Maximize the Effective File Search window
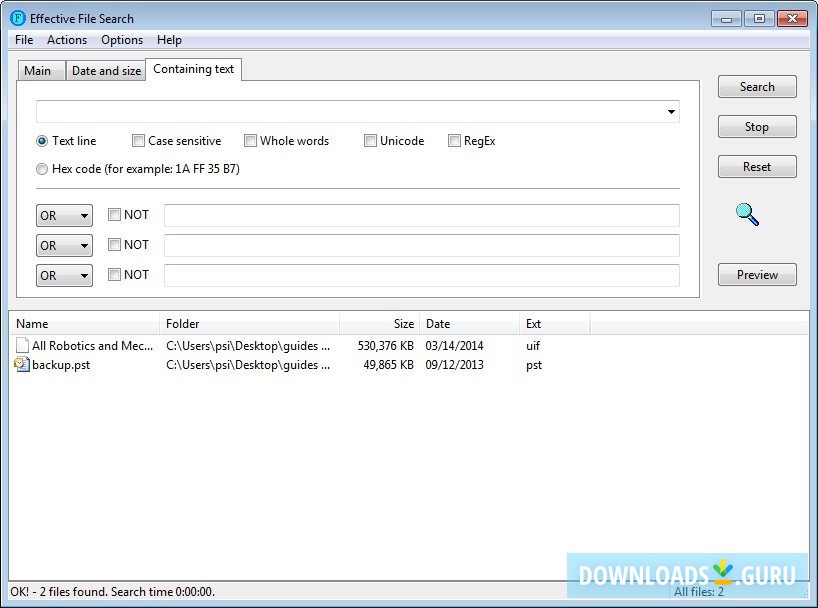The image size is (818, 608). click(759, 19)
